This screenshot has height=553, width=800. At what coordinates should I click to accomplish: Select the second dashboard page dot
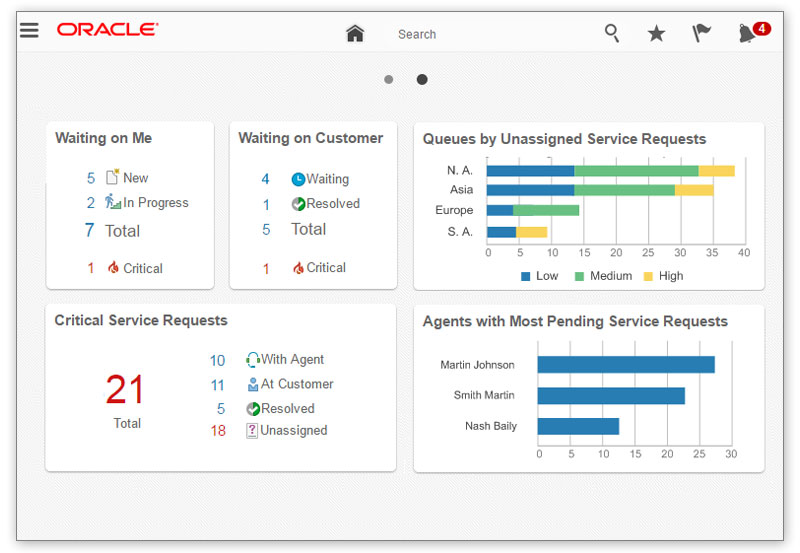422,79
